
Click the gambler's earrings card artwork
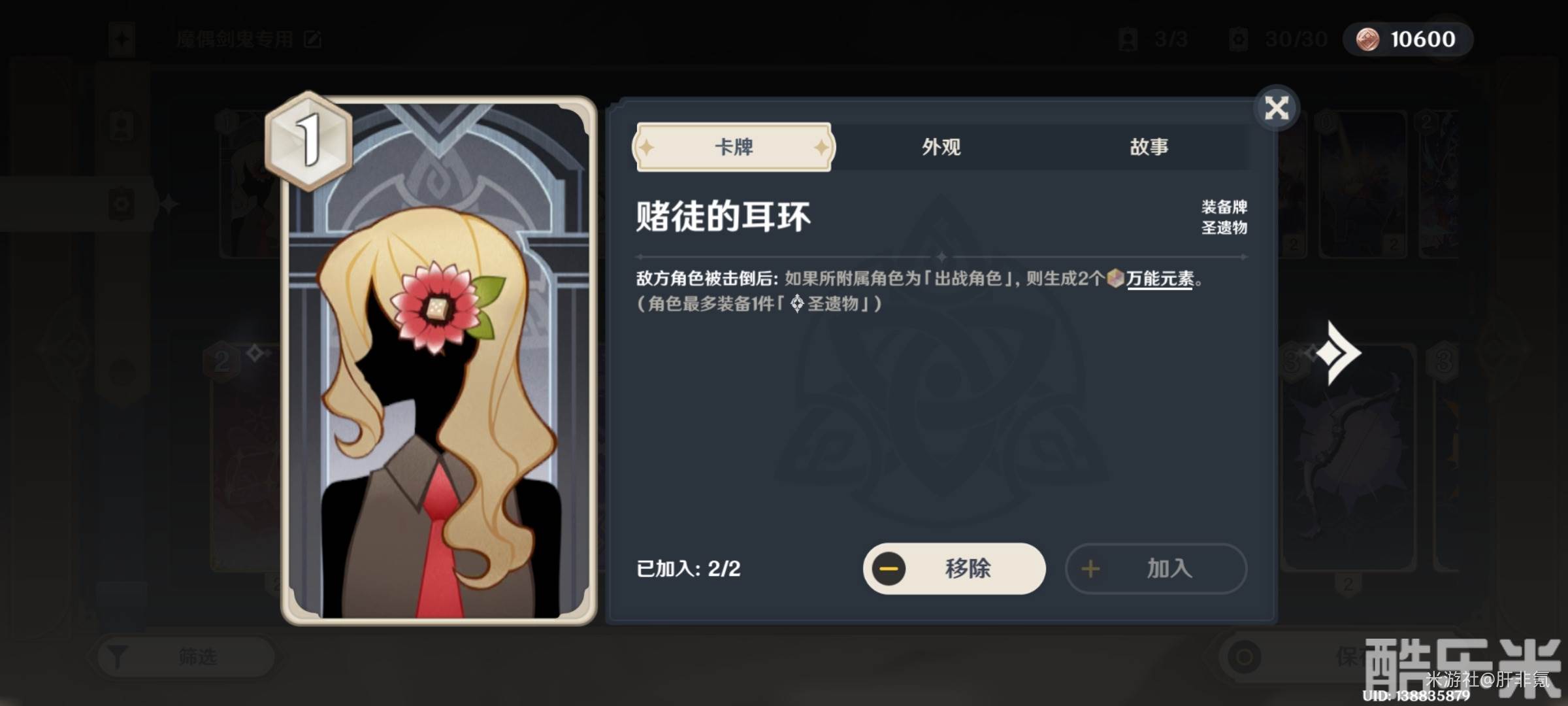click(x=439, y=361)
